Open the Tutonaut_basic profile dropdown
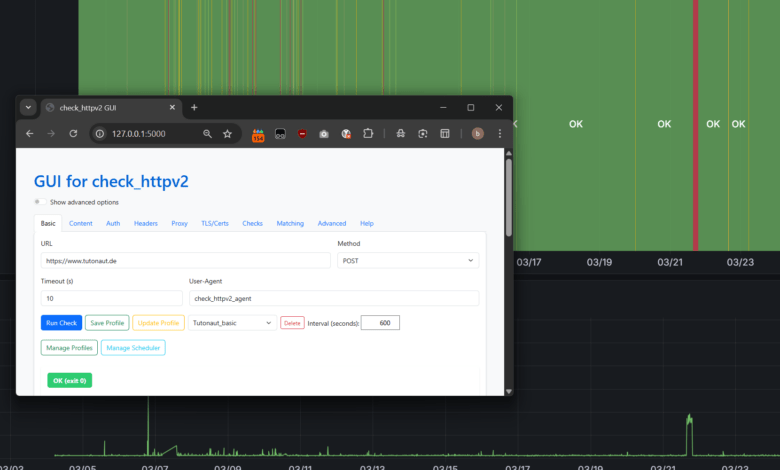Viewport: 780px width, 470px height. tap(232, 323)
